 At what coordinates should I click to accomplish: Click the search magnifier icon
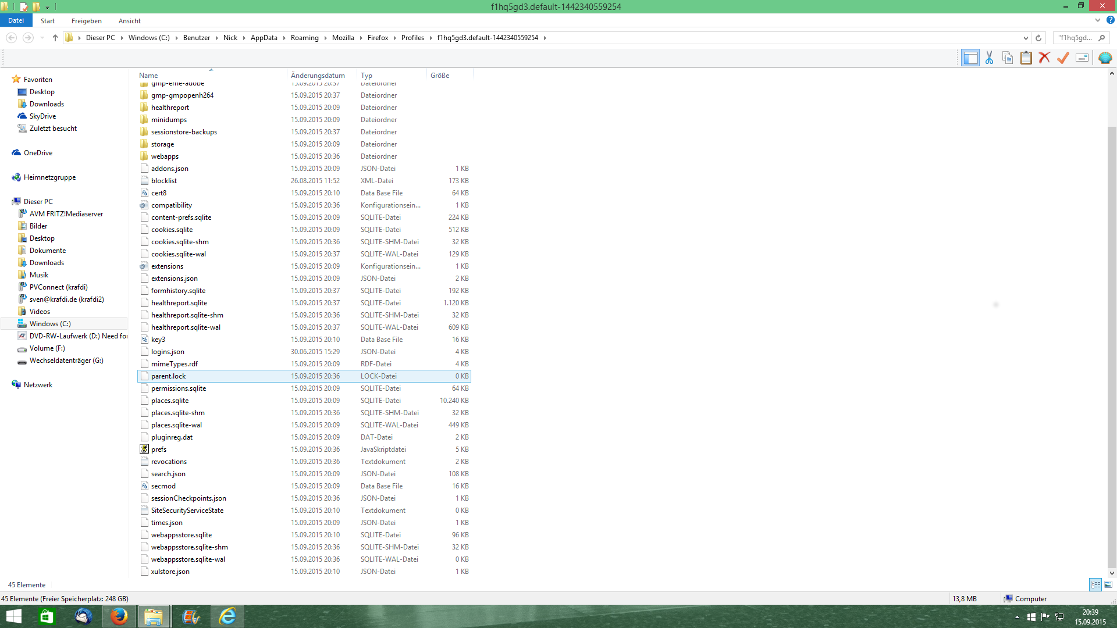(1102, 38)
